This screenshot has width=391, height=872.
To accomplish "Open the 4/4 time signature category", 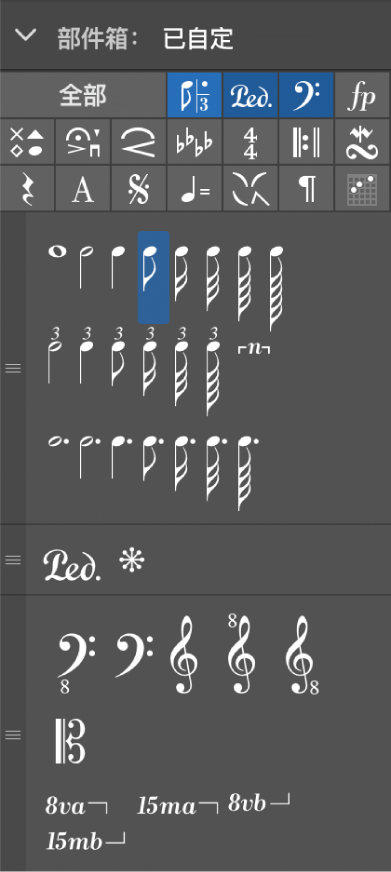I will [x=250, y=142].
